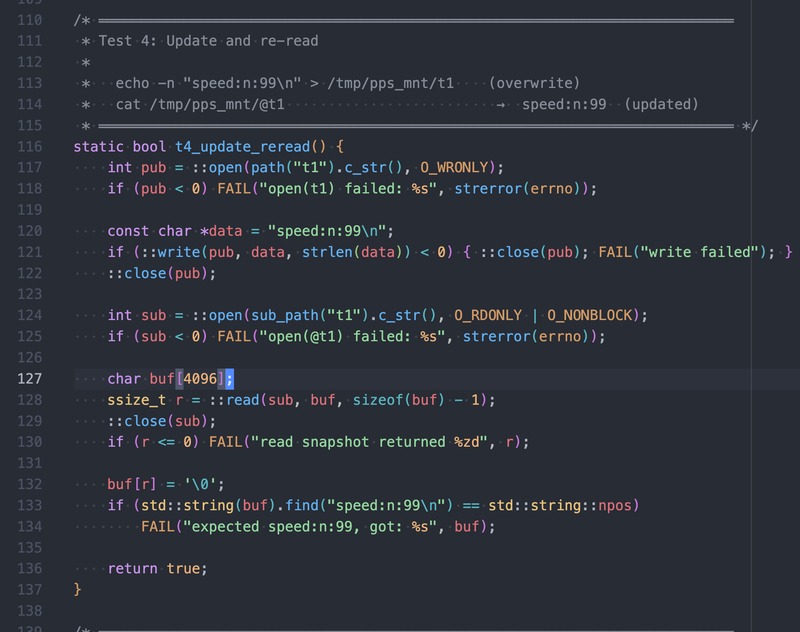Click the ::read call
Screen dimensions: 800x632
point(234,400)
